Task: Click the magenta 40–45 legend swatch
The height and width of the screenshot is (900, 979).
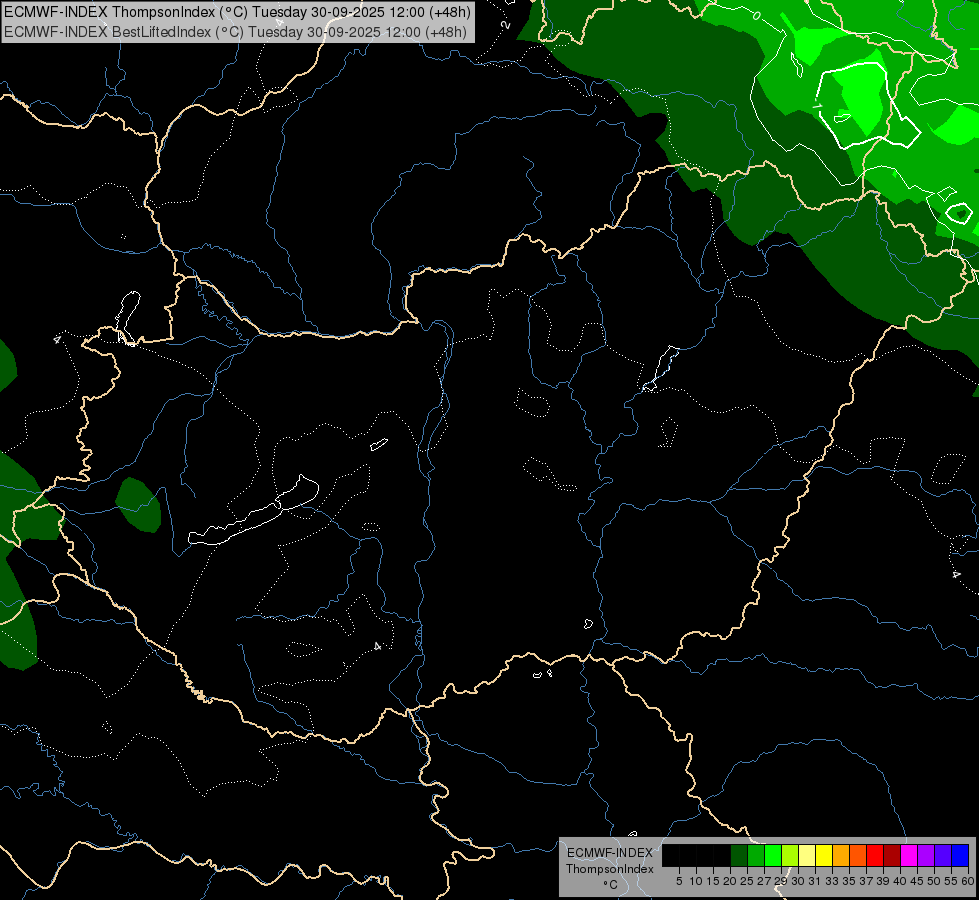Action: (x=909, y=855)
